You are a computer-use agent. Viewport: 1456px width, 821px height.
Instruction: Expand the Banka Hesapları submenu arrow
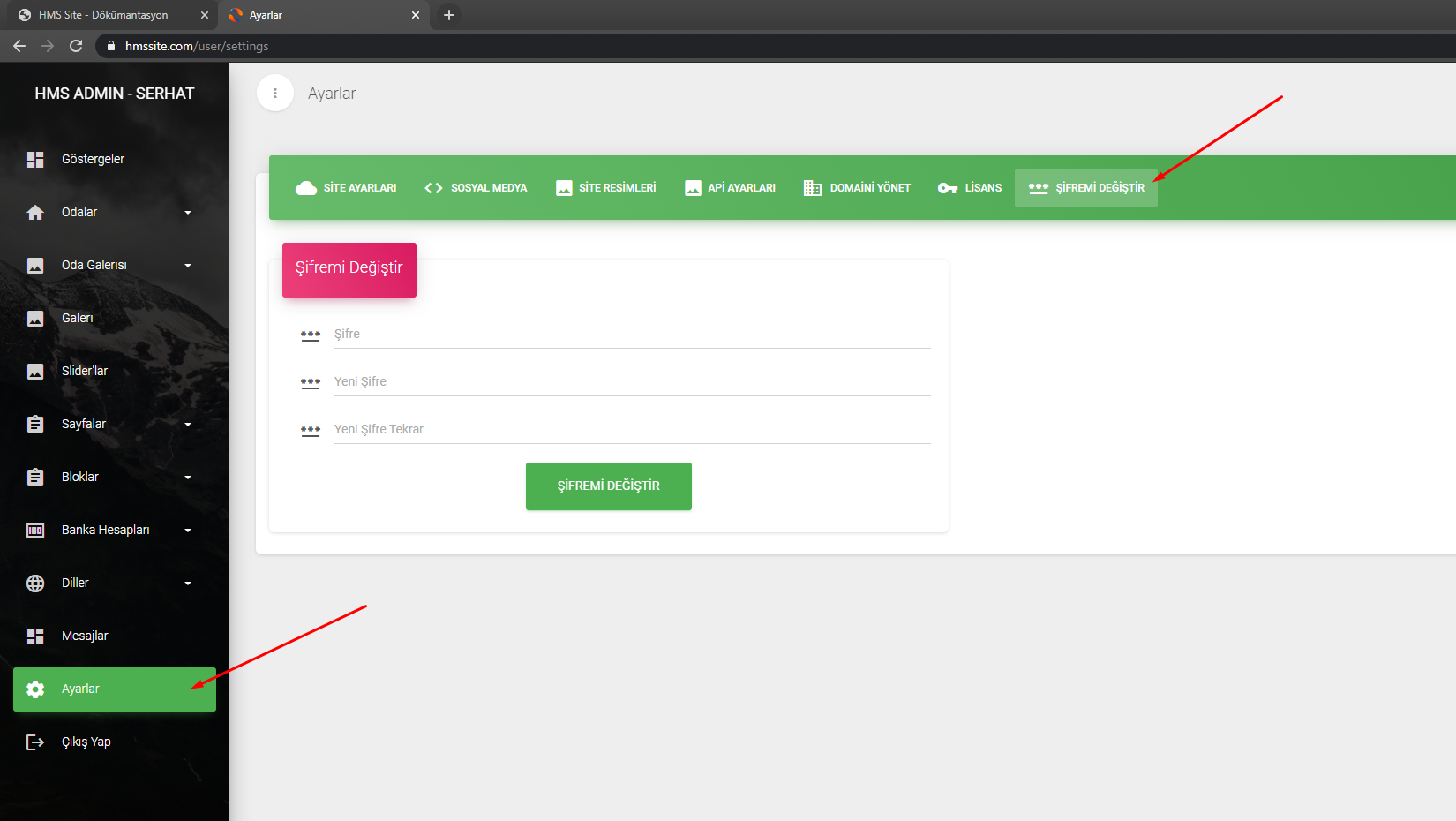tap(188, 531)
